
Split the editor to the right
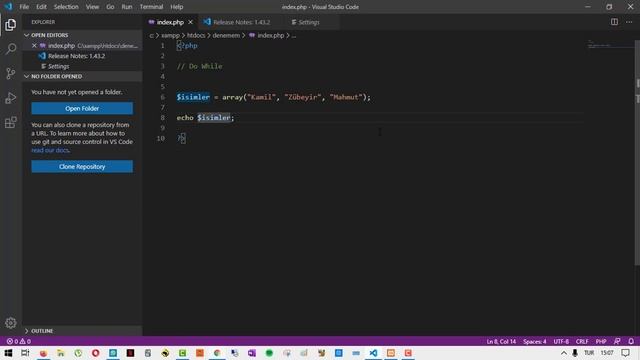click(x=614, y=22)
